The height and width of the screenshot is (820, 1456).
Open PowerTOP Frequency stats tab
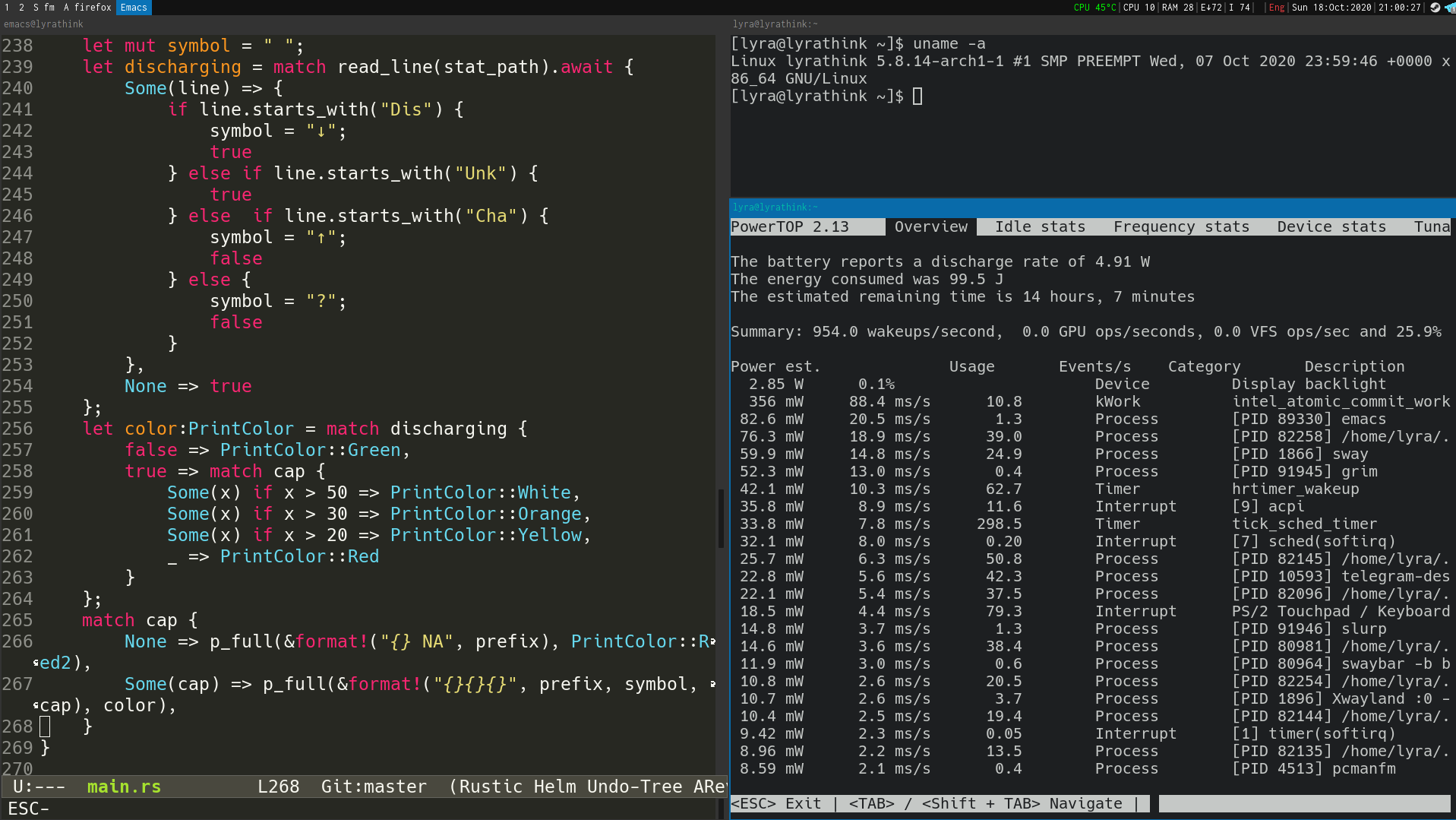[x=1181, y=226]
